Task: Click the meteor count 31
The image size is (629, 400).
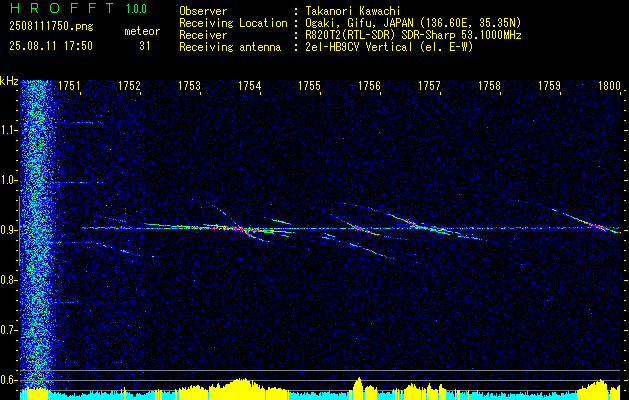Action: click(x=144, y=46)
